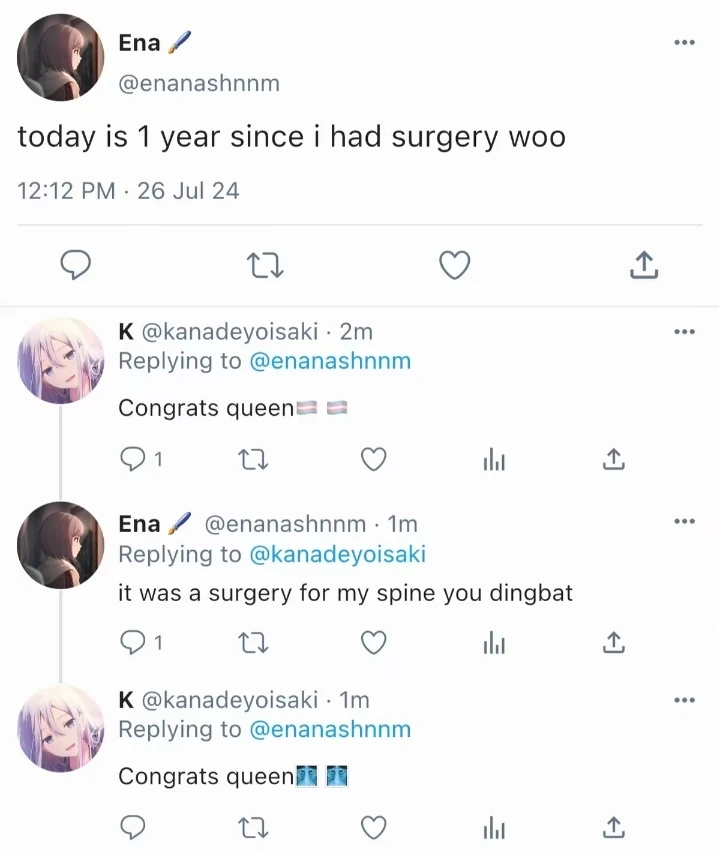
Task: Open Ena's profile picture on main tweet
Action: click(x=61, y=57)
